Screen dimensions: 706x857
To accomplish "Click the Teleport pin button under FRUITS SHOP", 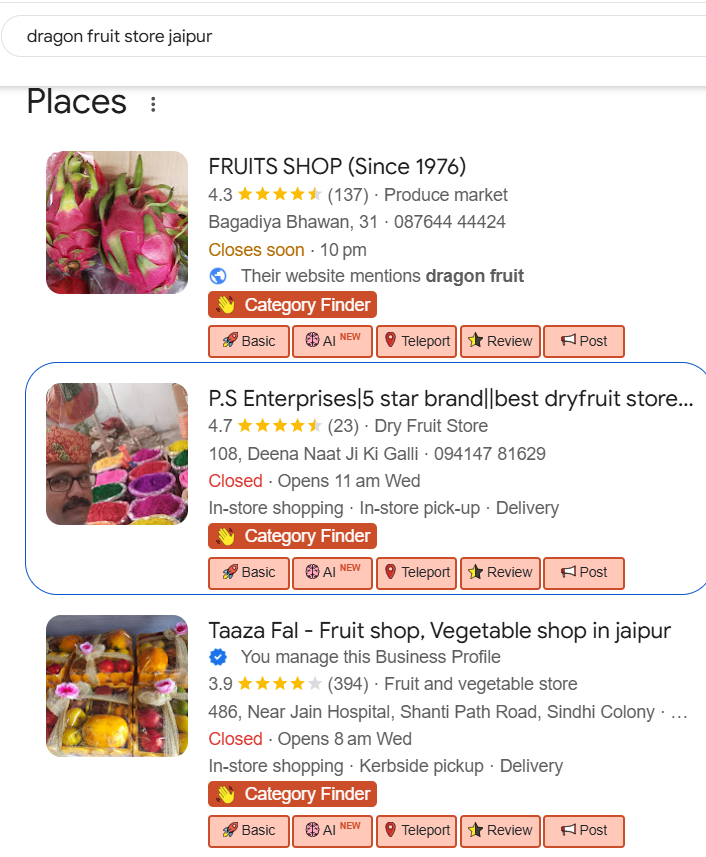I will pos(417,341).
